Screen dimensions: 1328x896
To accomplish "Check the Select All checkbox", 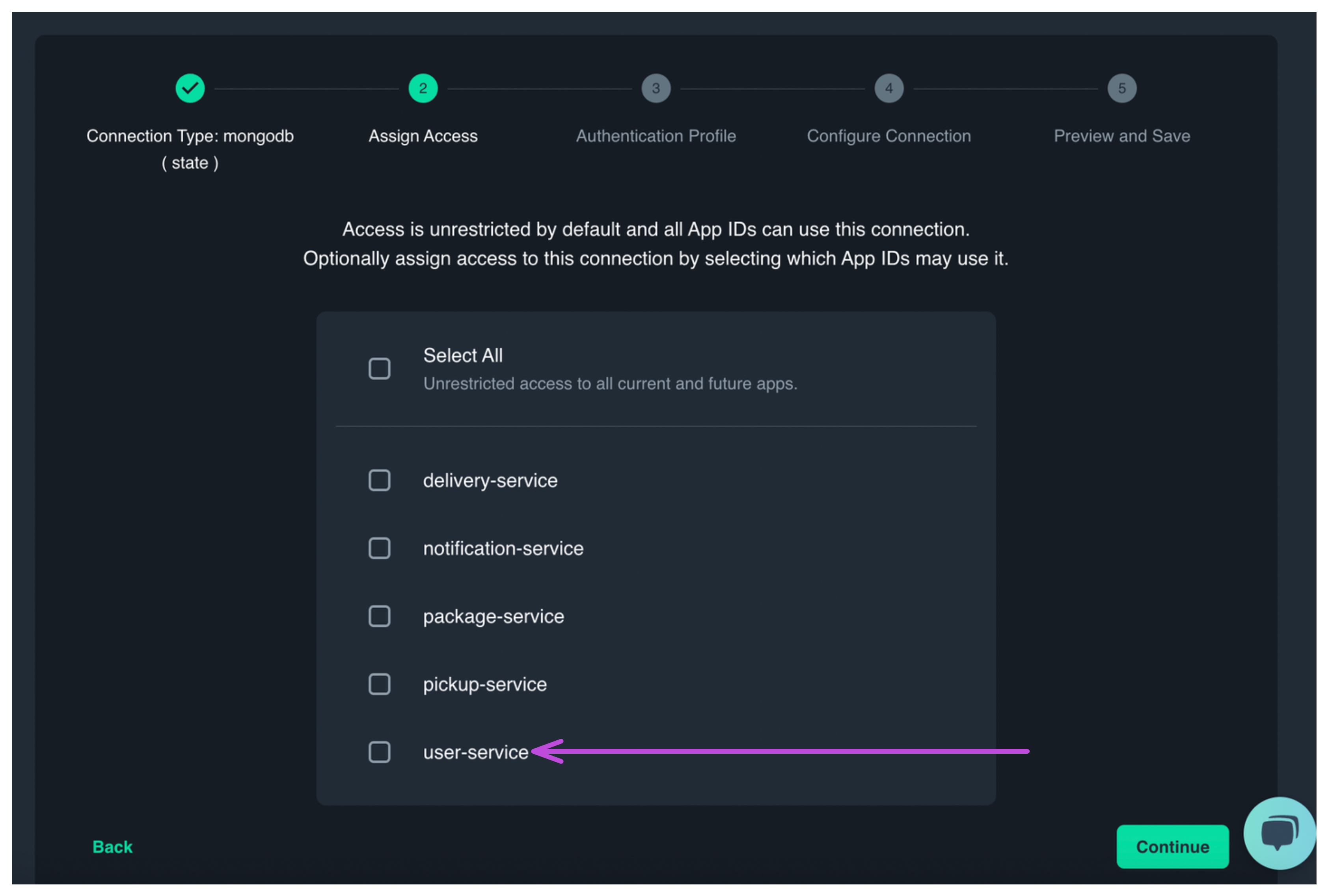I will [x=380, y=369].
